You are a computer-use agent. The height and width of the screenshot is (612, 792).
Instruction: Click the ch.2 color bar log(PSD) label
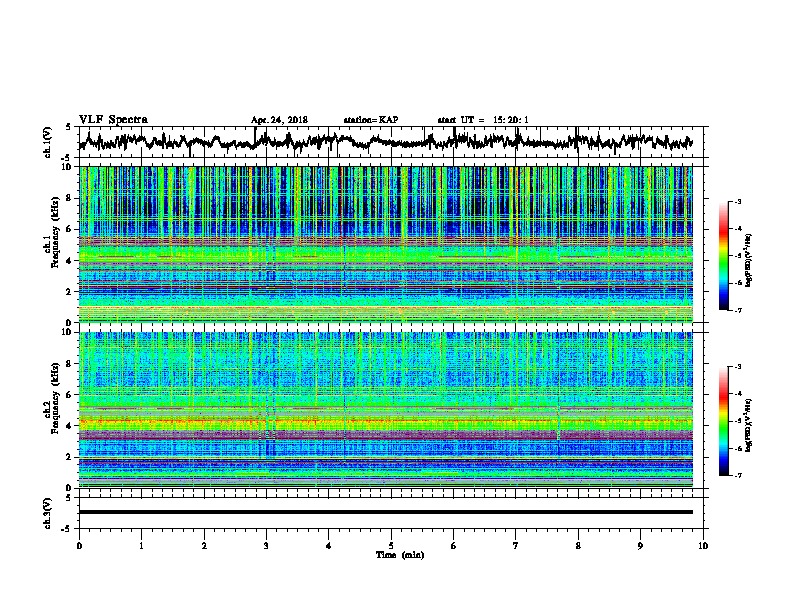coord(749,425)
